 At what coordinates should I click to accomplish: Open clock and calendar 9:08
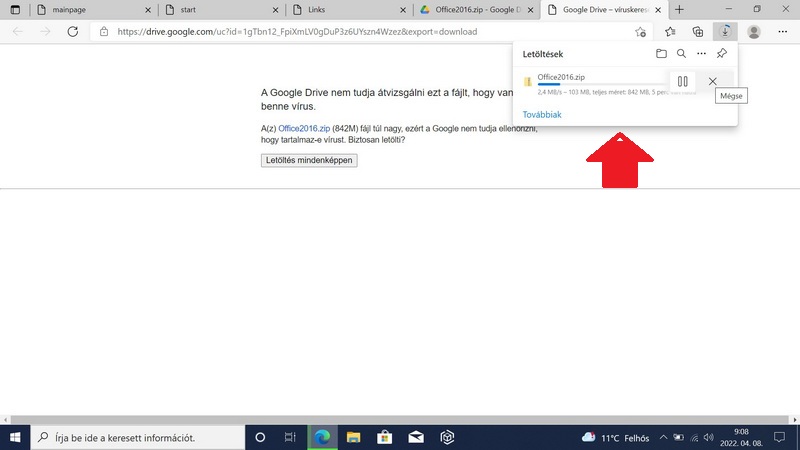pyautogui.click(x=741, y=438)
